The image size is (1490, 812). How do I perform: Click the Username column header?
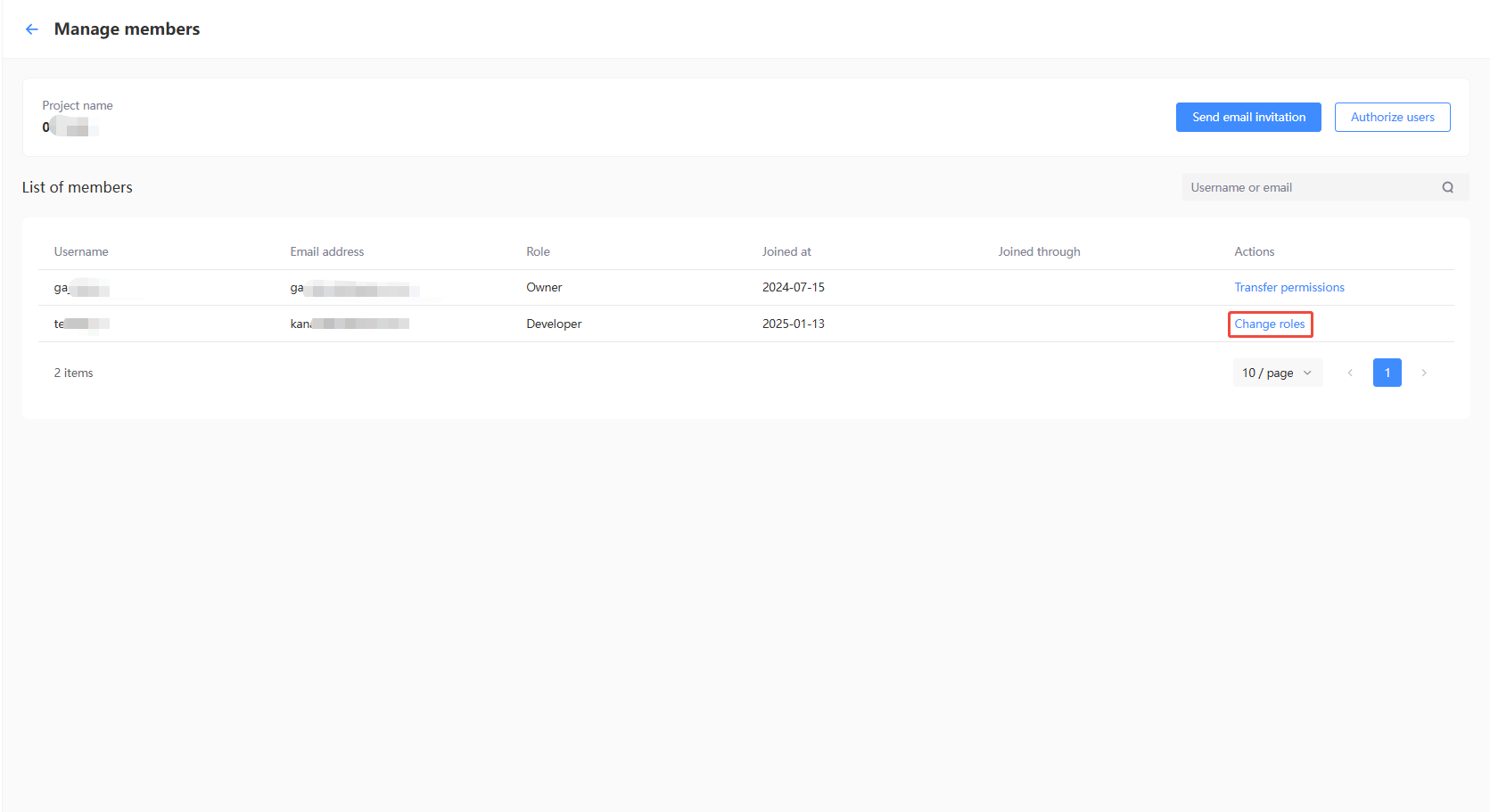pos(81,251)
